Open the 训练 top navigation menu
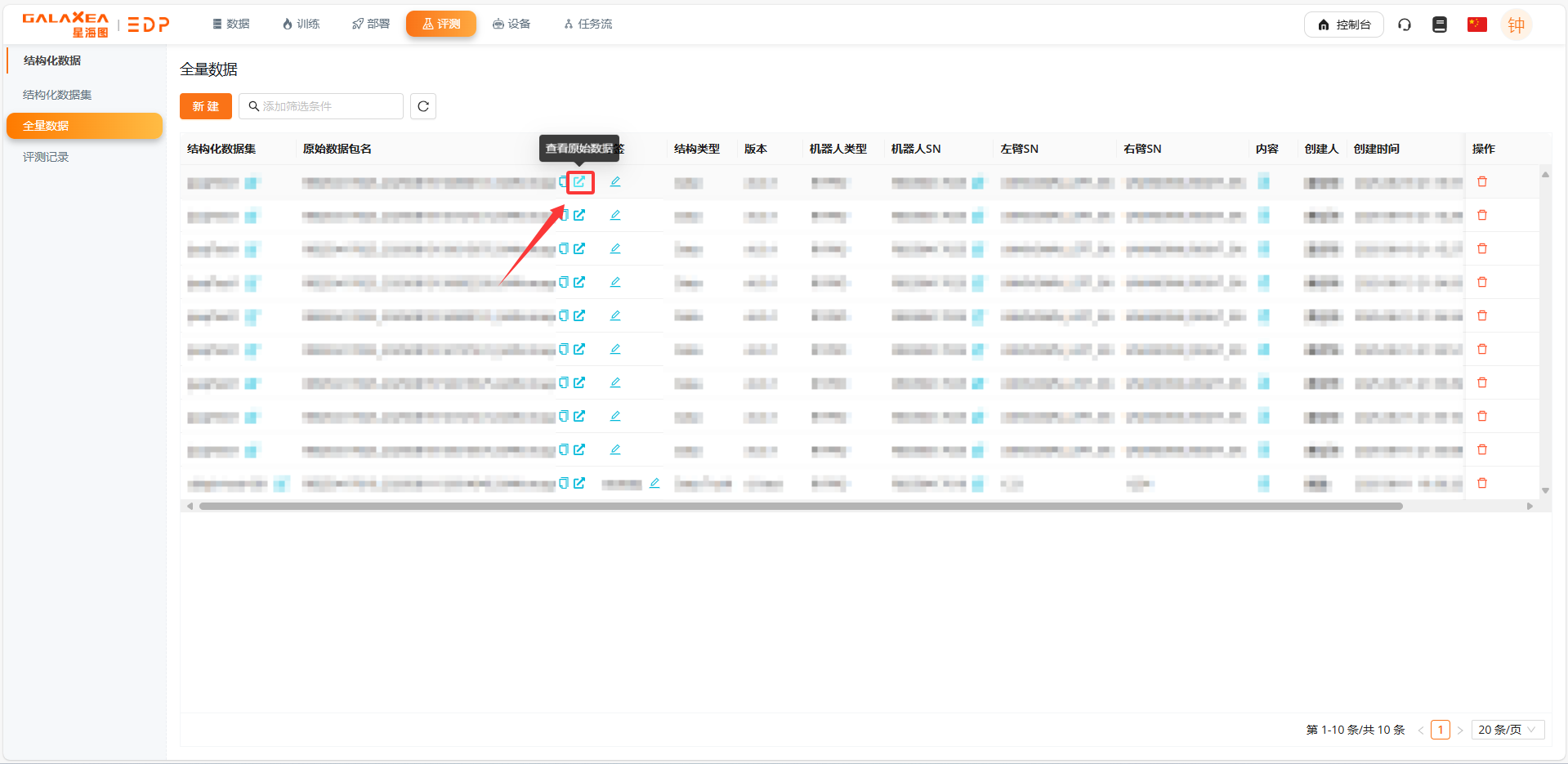The width and height of the screenshot is (1568, 764). (301, 24)
